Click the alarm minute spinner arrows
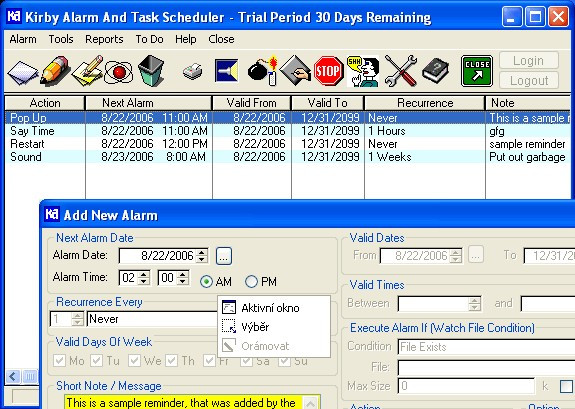Image resolution: width=575 pixels, height=409 pixels. (183, 278)
